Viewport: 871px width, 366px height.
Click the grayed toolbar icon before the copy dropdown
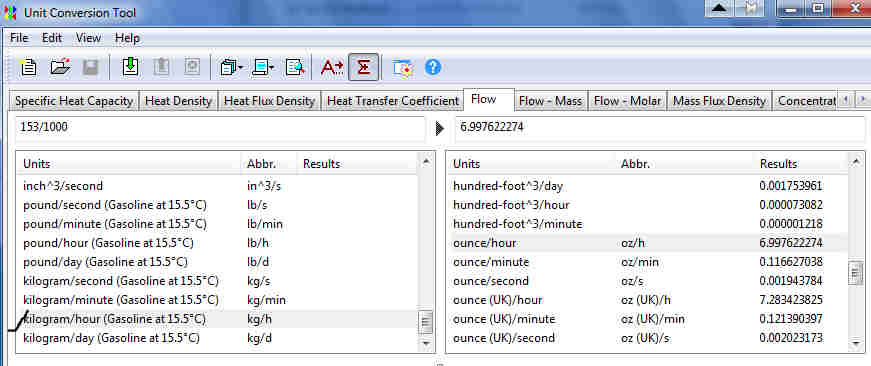pos(192,67)
